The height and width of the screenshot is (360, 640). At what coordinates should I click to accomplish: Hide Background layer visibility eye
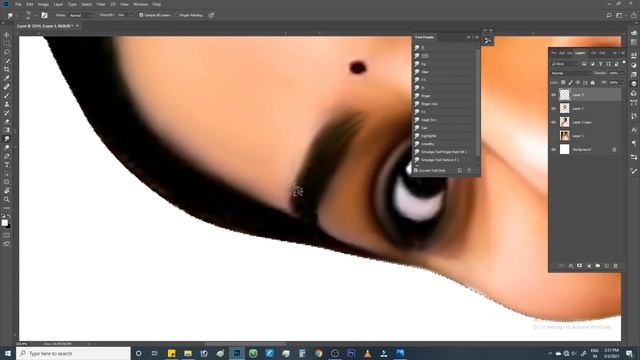(x=553, y=149)
